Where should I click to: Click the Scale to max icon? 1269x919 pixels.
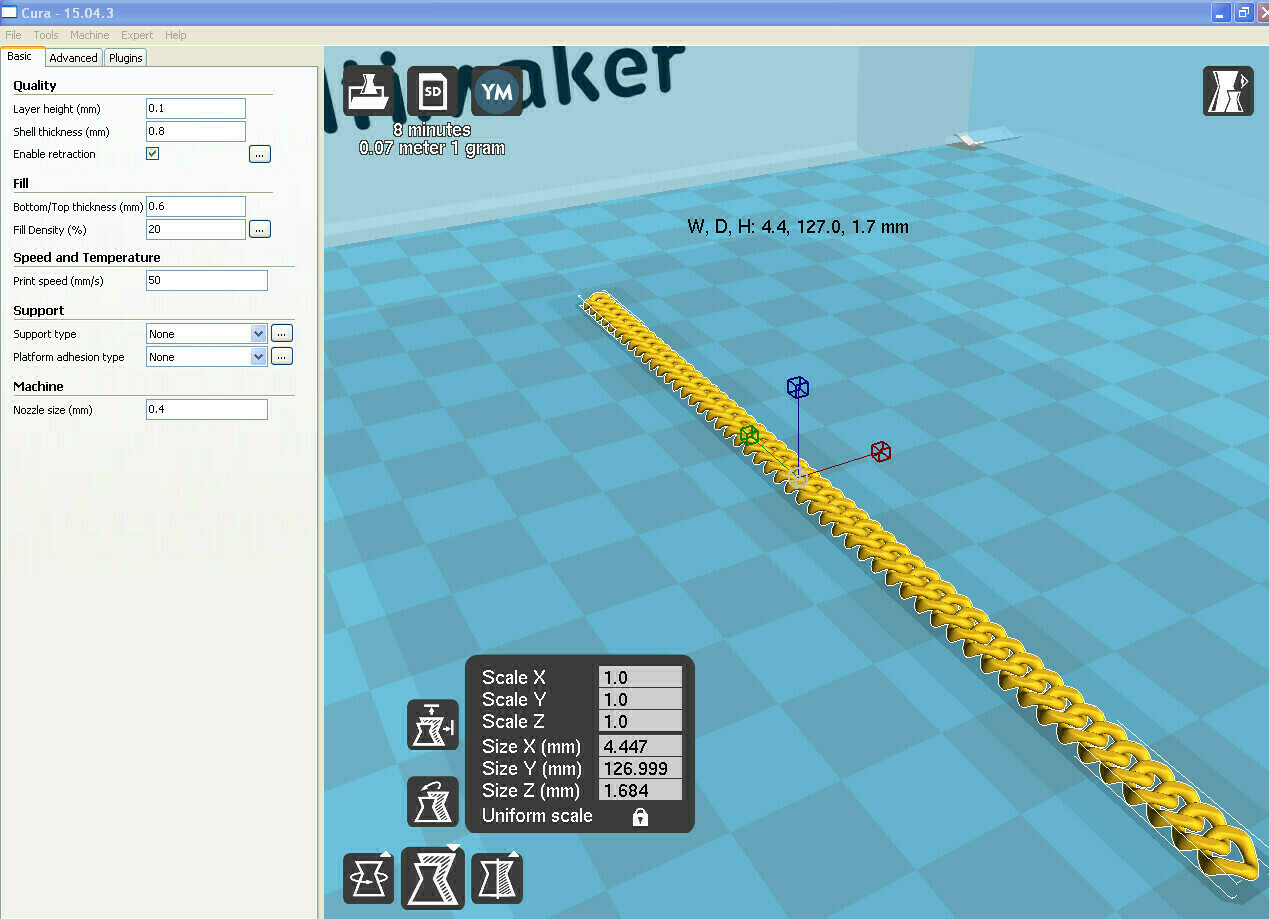(433, 725)
